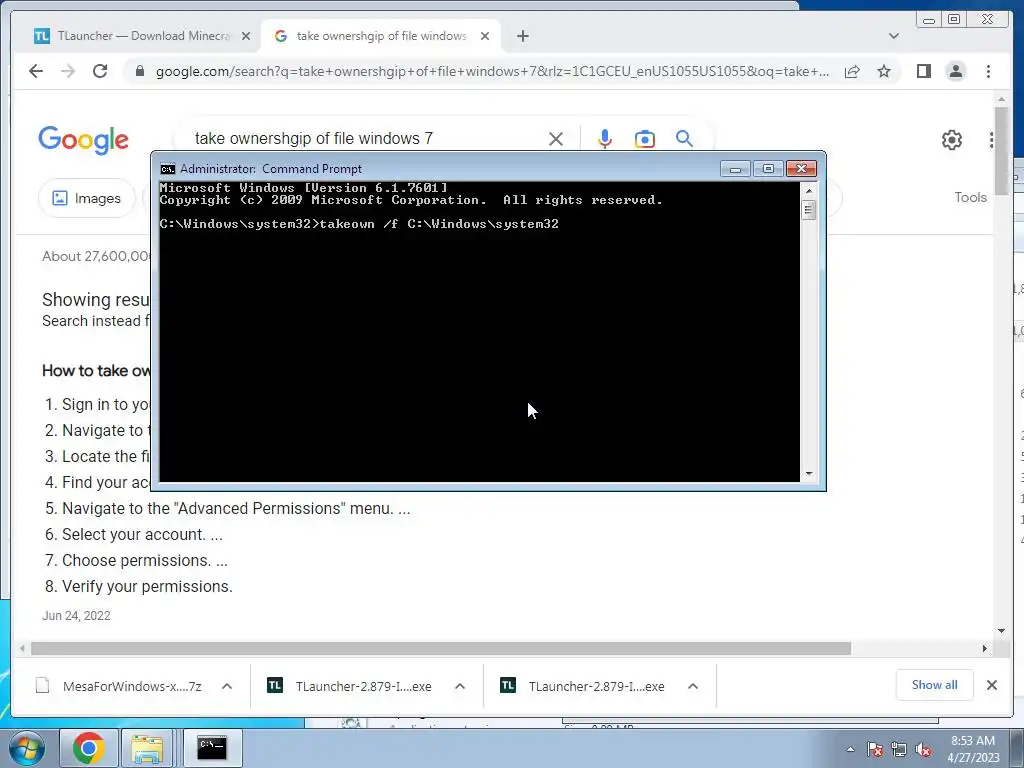Click the forward navigation arrow

pyautogui.click(x=68, y=71)
